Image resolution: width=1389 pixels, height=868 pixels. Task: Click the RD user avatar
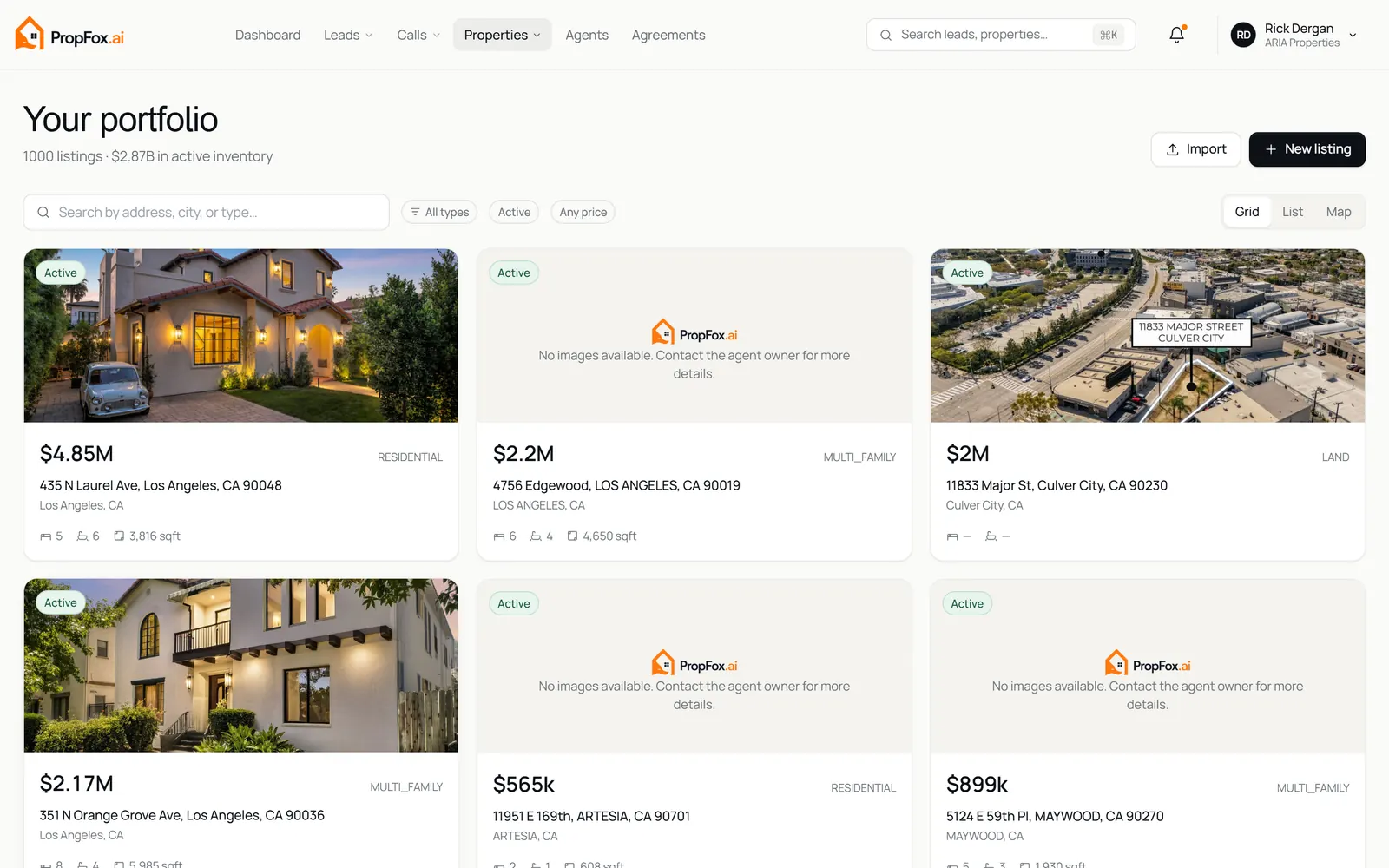(x=1243, y=35)
